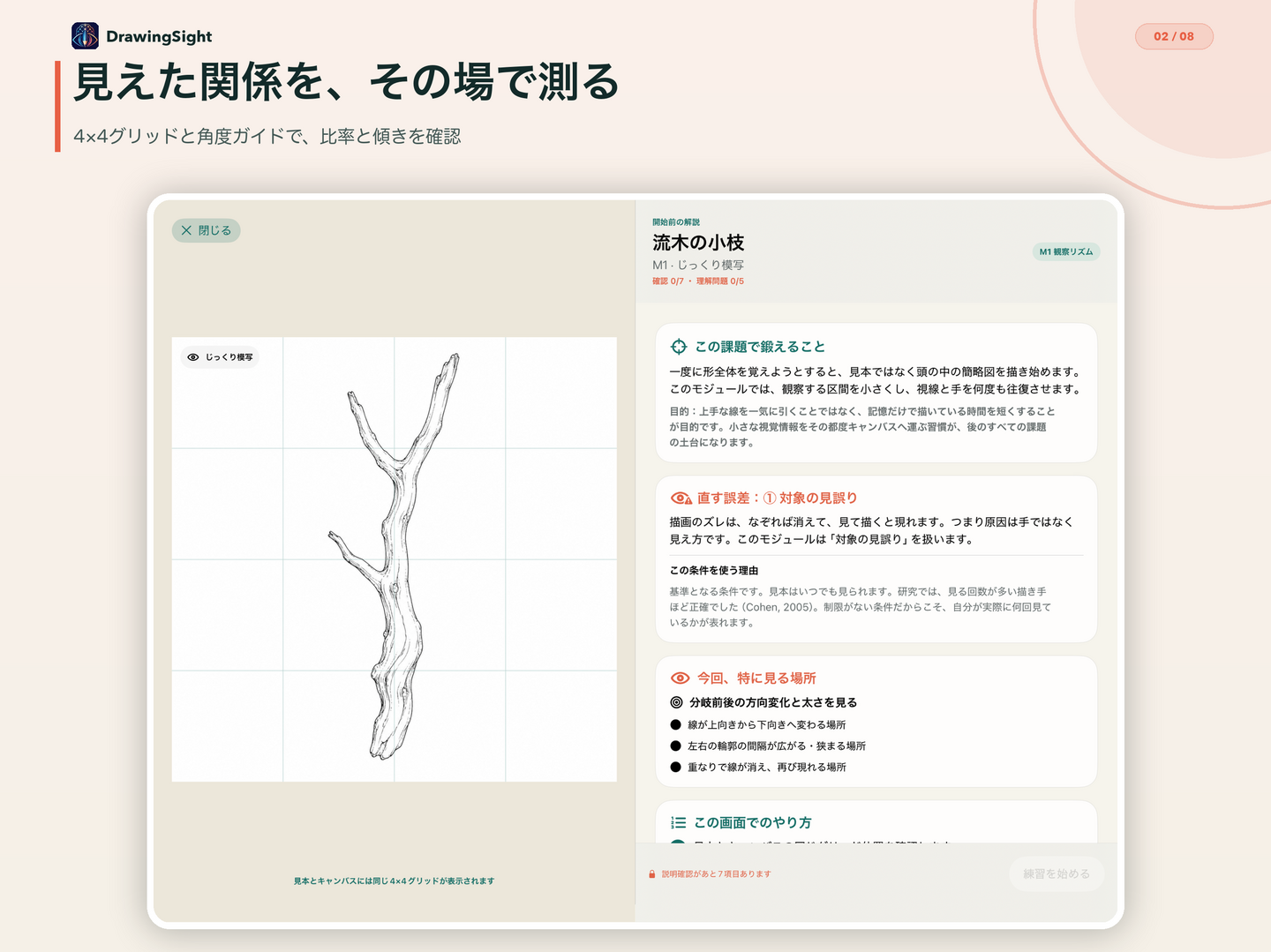Close the panel with 閉じる button
1271x952 pixels.
[x=207, y=230]
